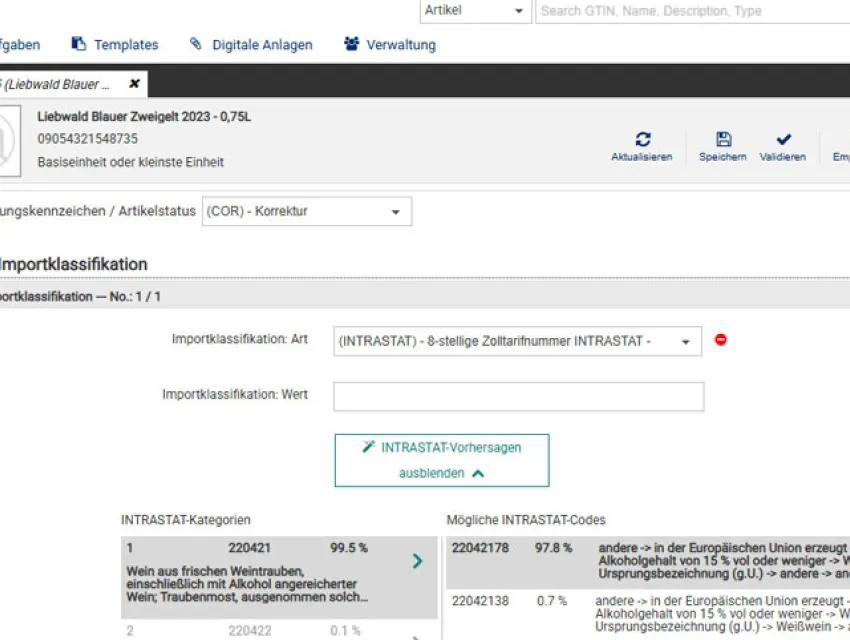Click the Templates document icon in the menu bar

tap(76, 43)
